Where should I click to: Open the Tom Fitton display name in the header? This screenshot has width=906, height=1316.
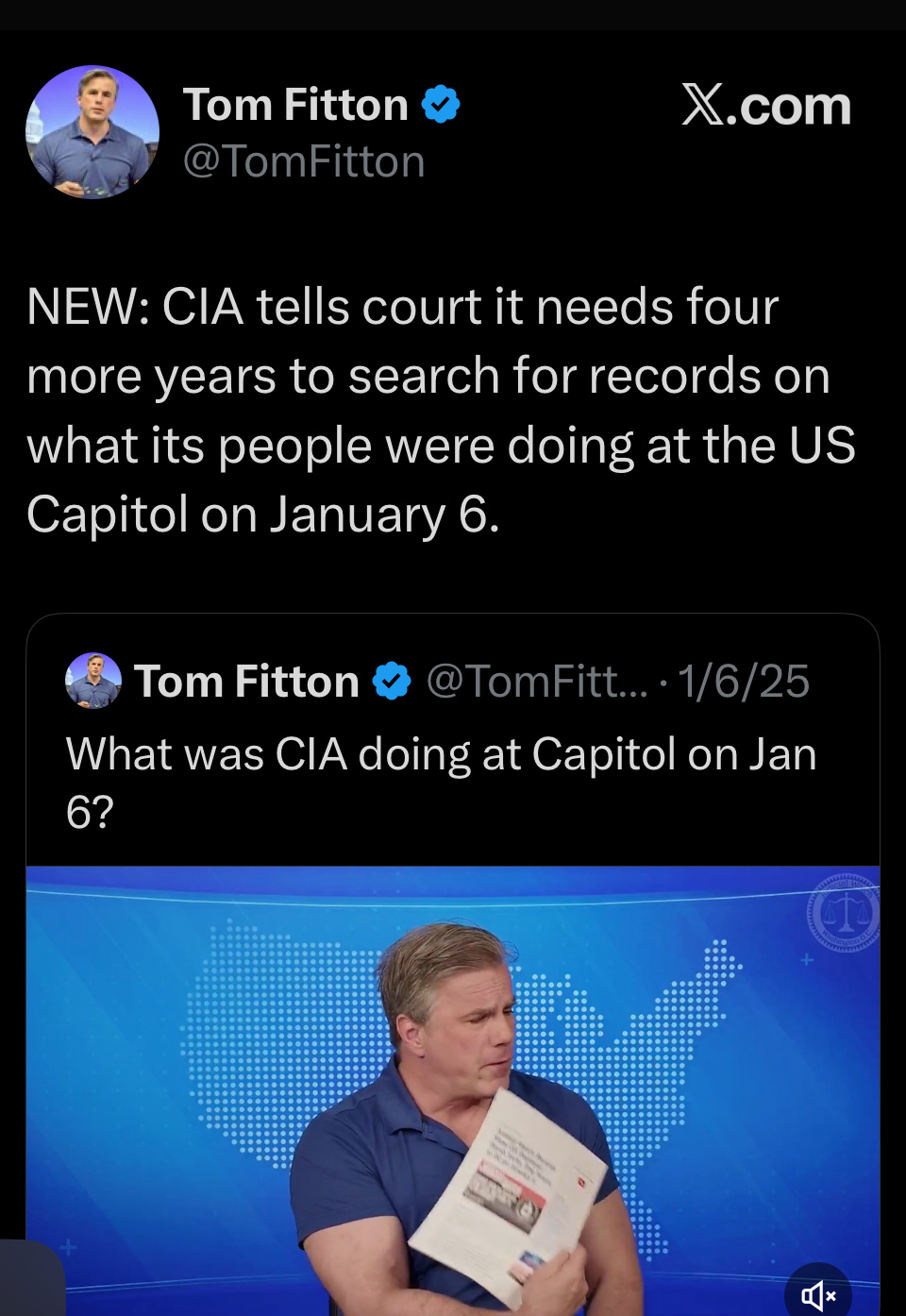coord(295,104)
